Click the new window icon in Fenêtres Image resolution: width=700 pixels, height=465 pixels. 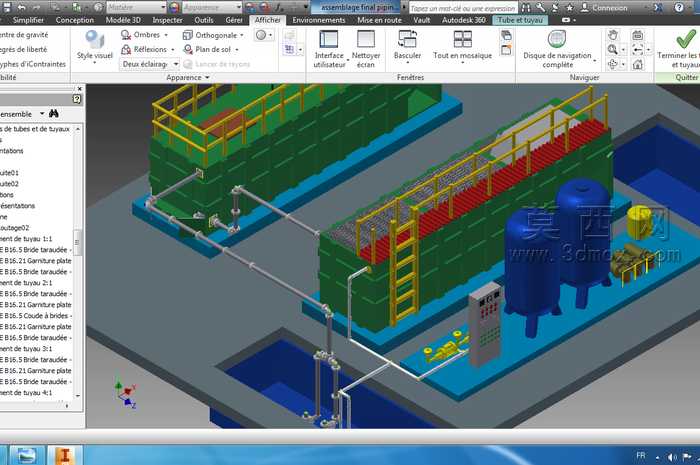click(506, 50)
